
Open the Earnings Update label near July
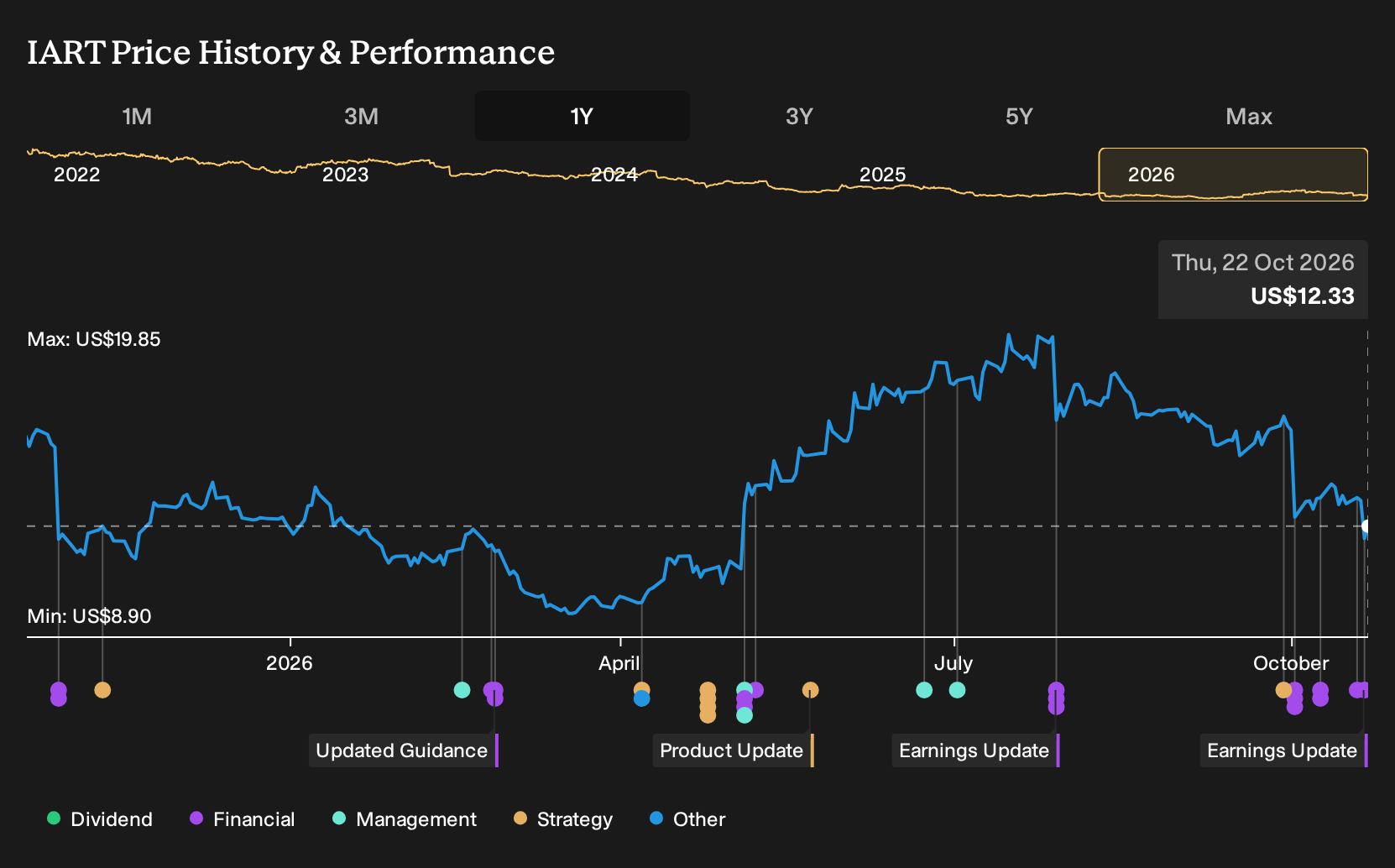[975, 750]
